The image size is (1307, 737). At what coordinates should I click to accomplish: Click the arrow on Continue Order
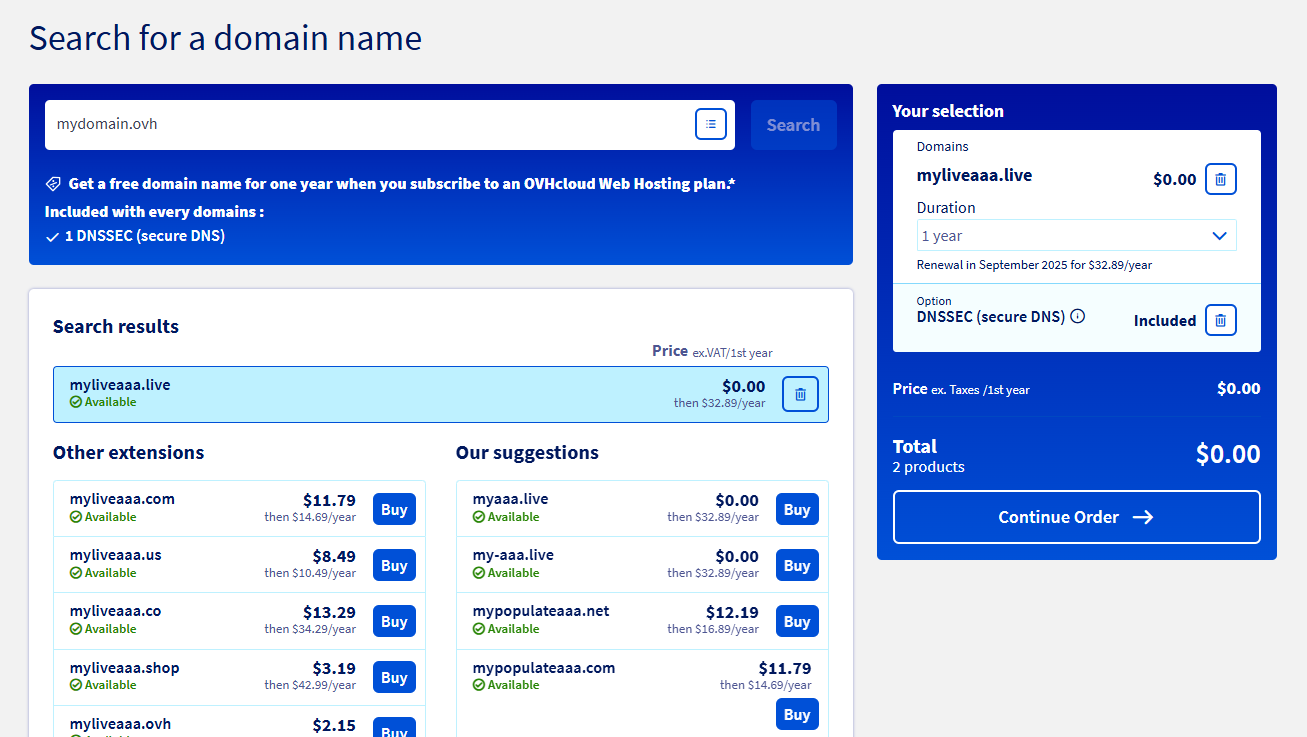click(1142, 517)
